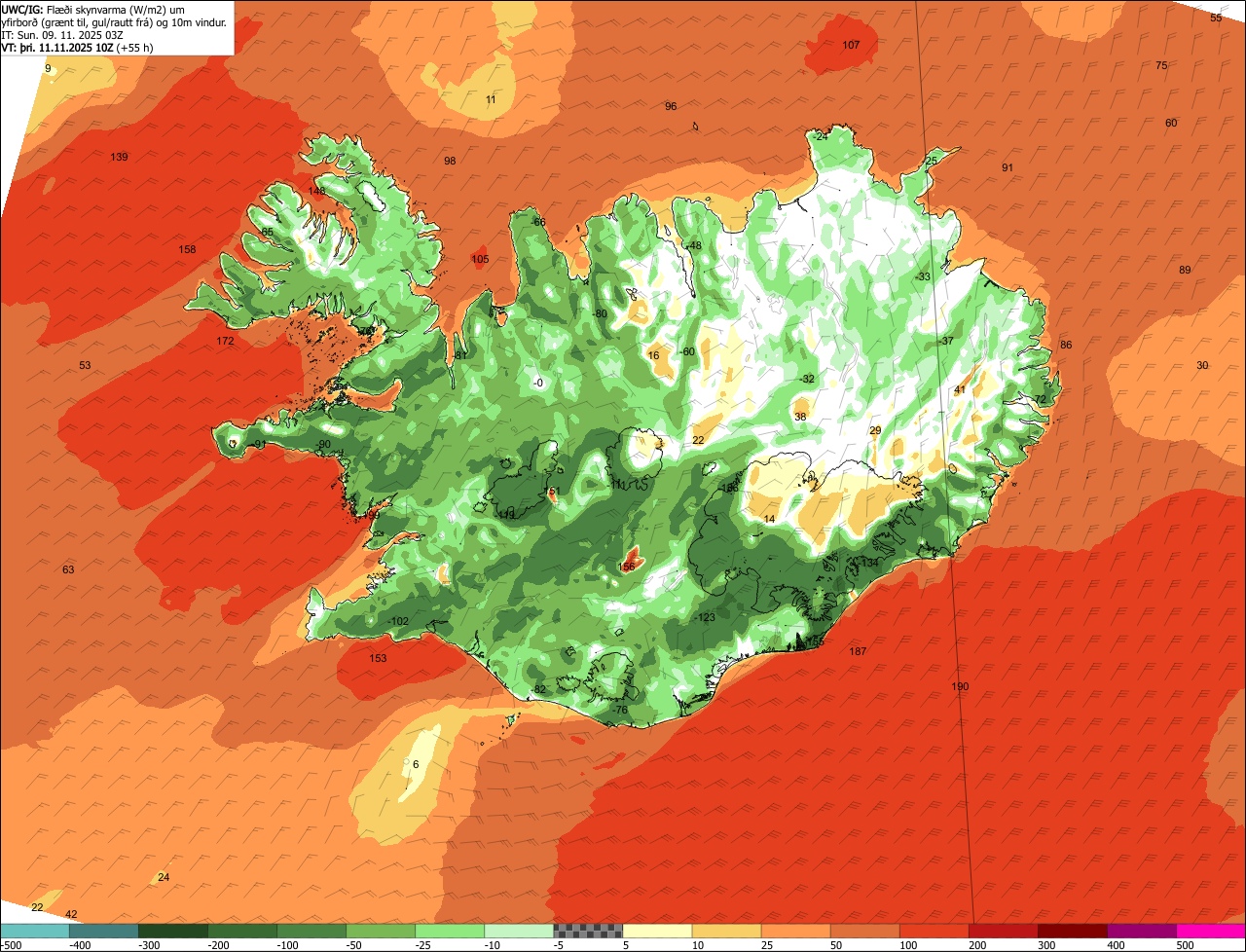Select the checkered -5 to 5 legend swatch
The image size is (1246, 952).
pyautogui.click(x=588, y=931)
